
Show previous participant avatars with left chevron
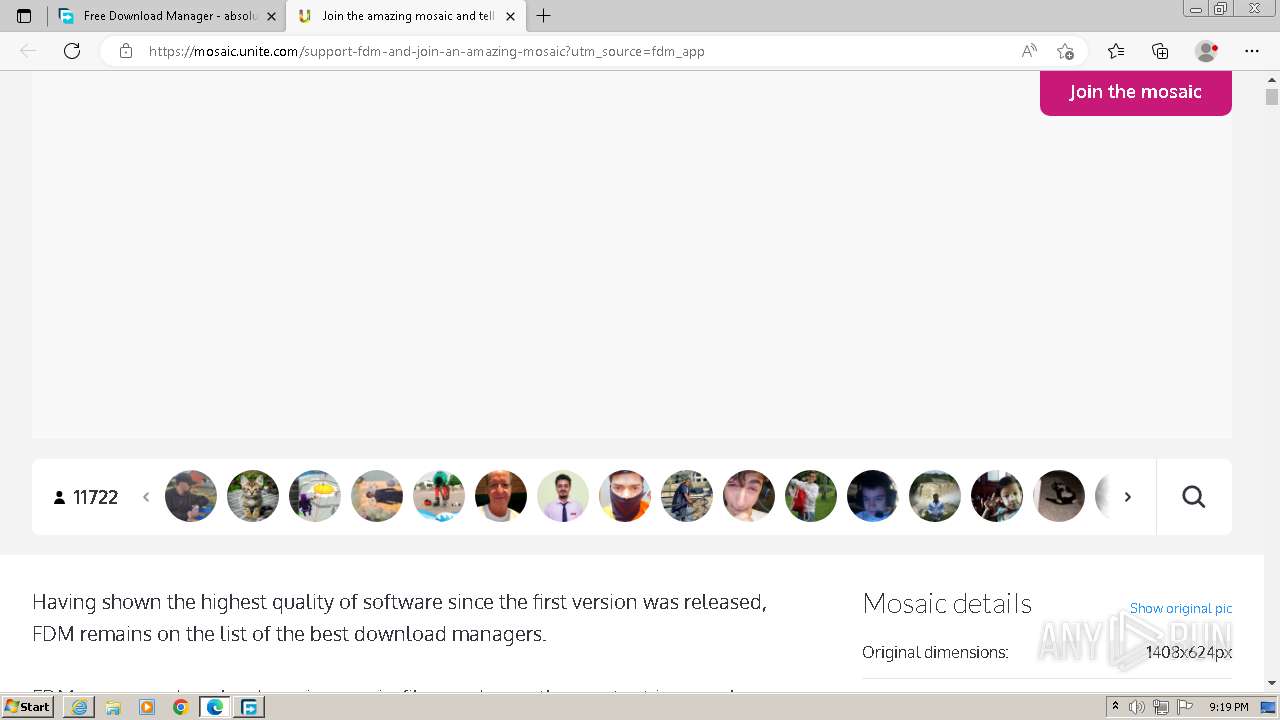[146, 497]
